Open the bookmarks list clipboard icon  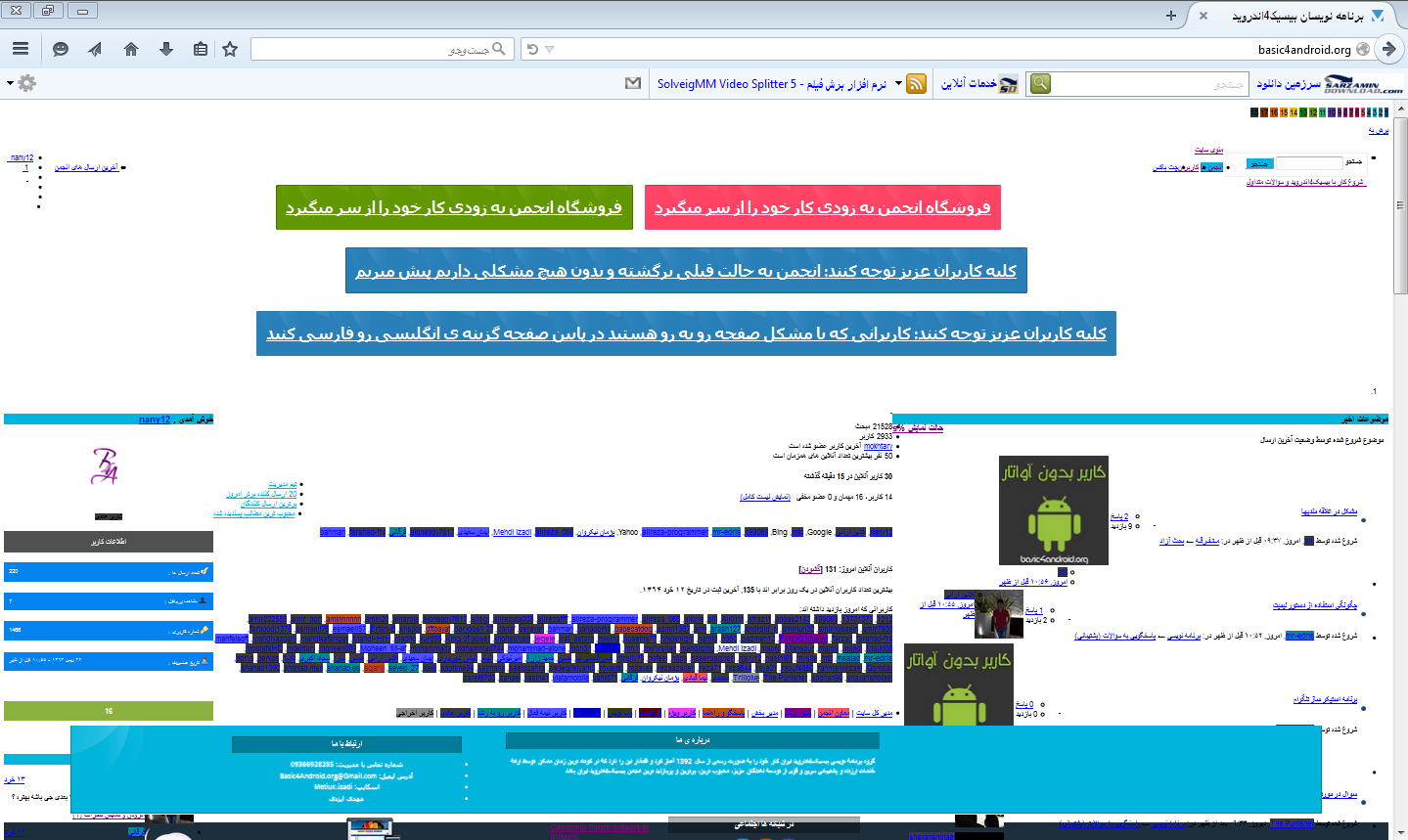(x=201, y=49)
